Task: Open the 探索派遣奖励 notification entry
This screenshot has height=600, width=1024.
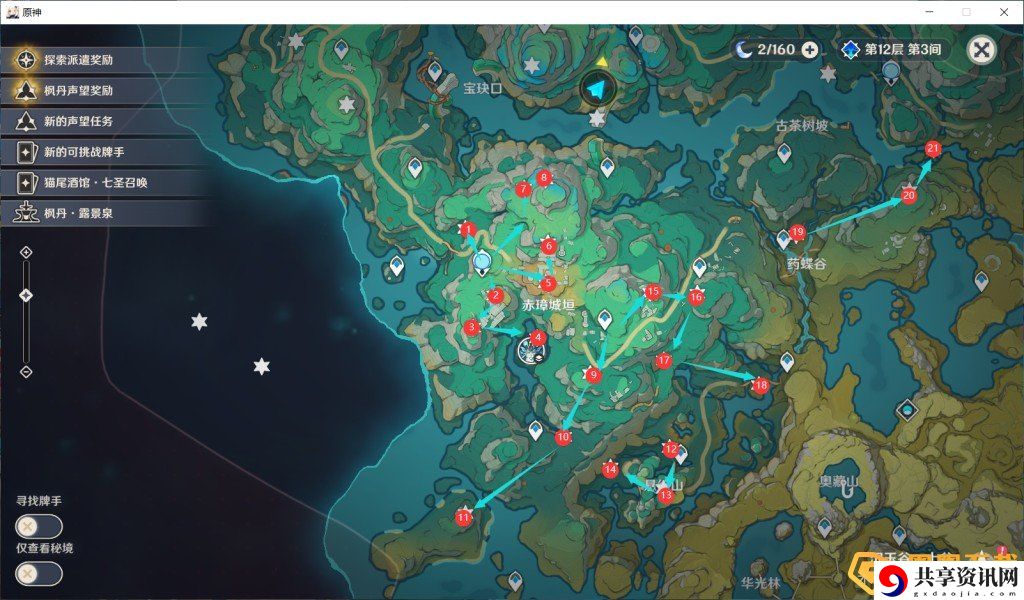Action: [104, 60]
